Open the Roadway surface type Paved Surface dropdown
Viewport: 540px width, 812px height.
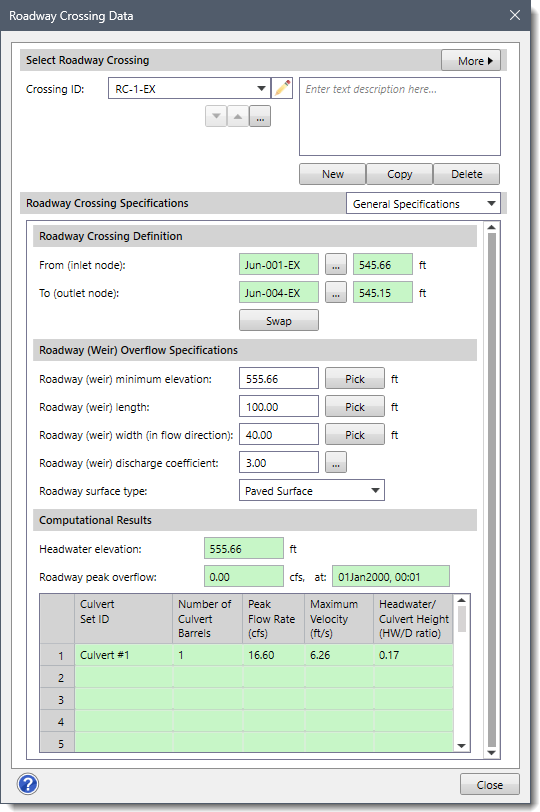click(312, 490)
